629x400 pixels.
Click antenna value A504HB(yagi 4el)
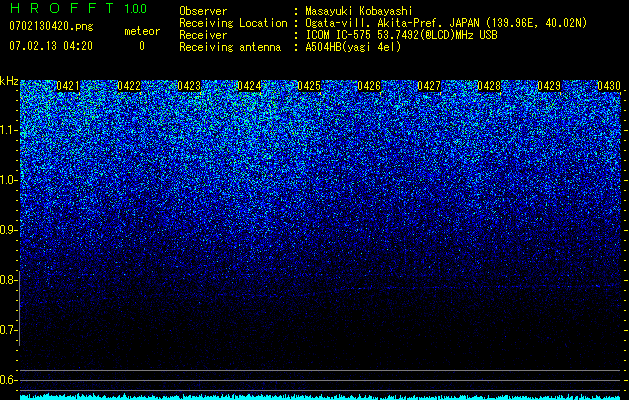coord(353,47)
